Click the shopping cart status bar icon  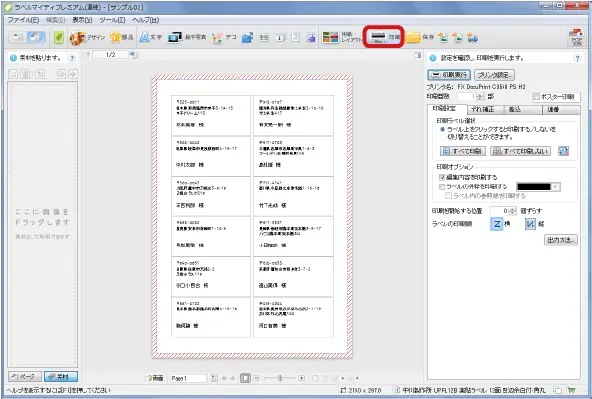pos(572,390)
